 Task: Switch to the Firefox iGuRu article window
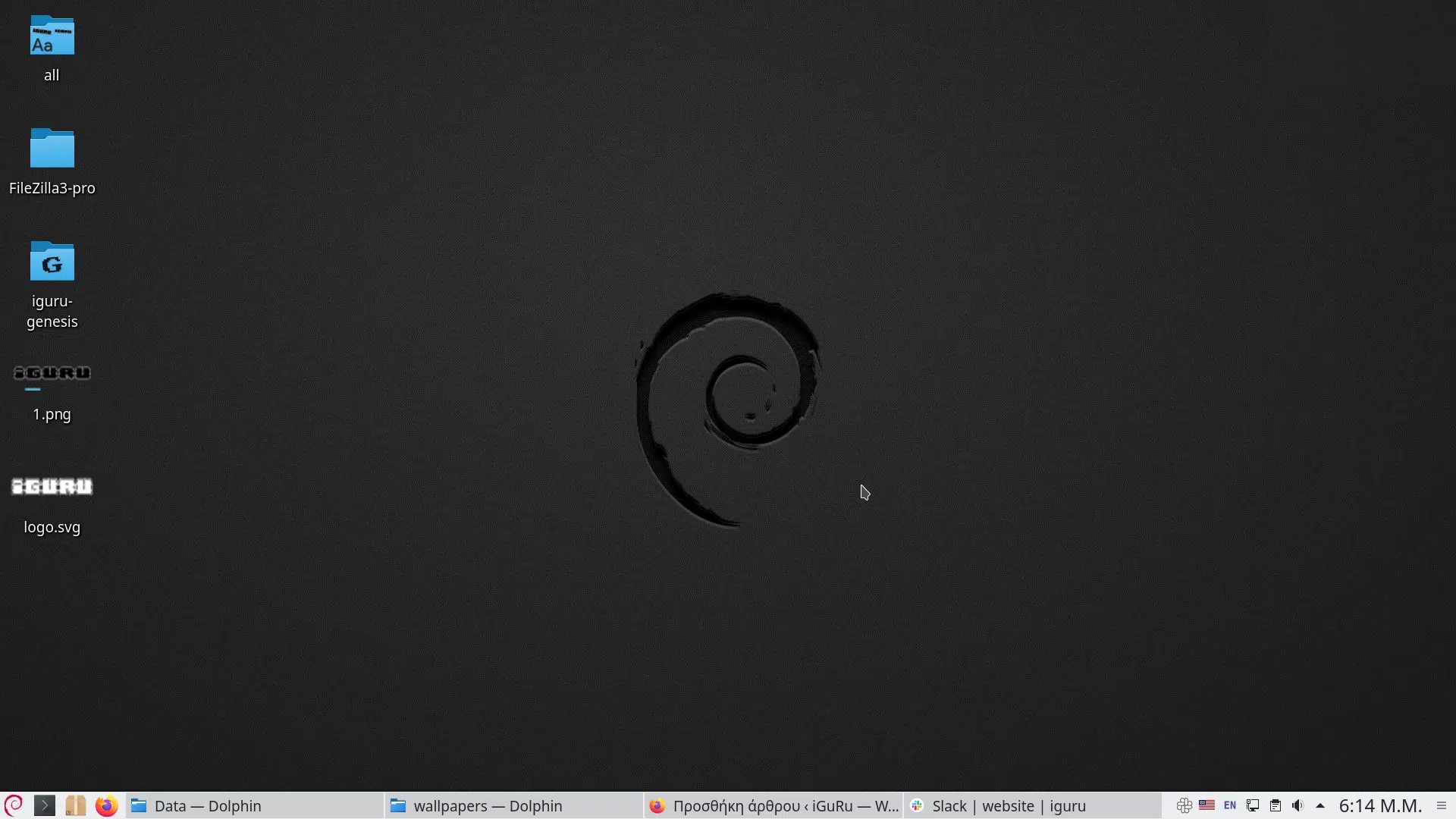pyautogui.click(x=773, y=806)
